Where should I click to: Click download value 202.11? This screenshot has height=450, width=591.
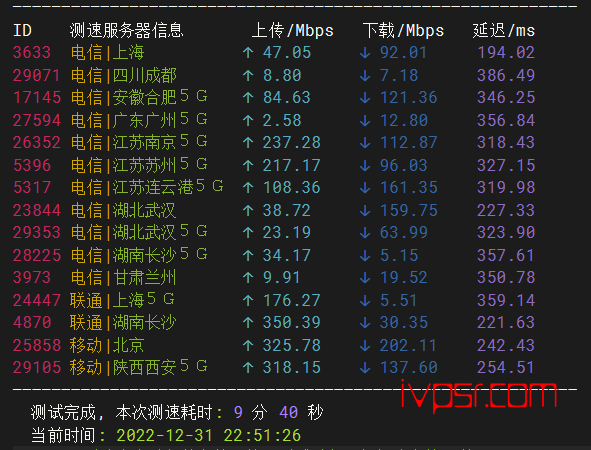coord(408,345)
